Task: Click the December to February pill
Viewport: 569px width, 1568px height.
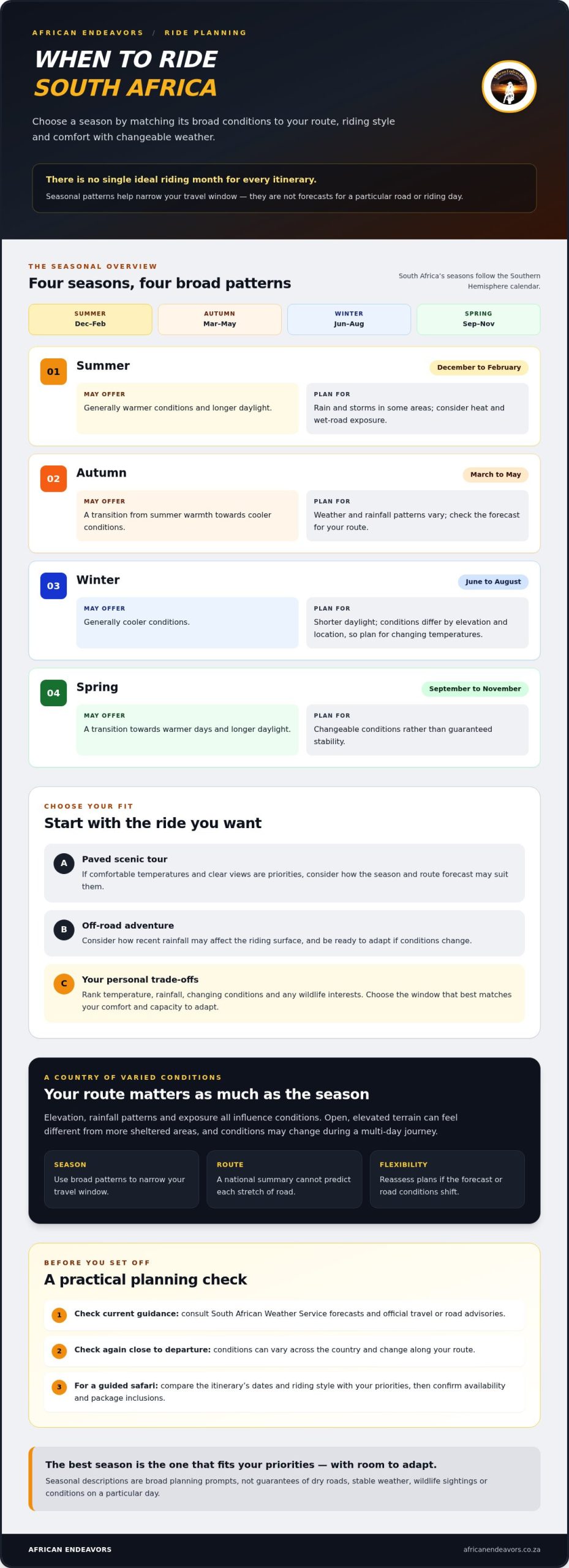Action: 479,367
